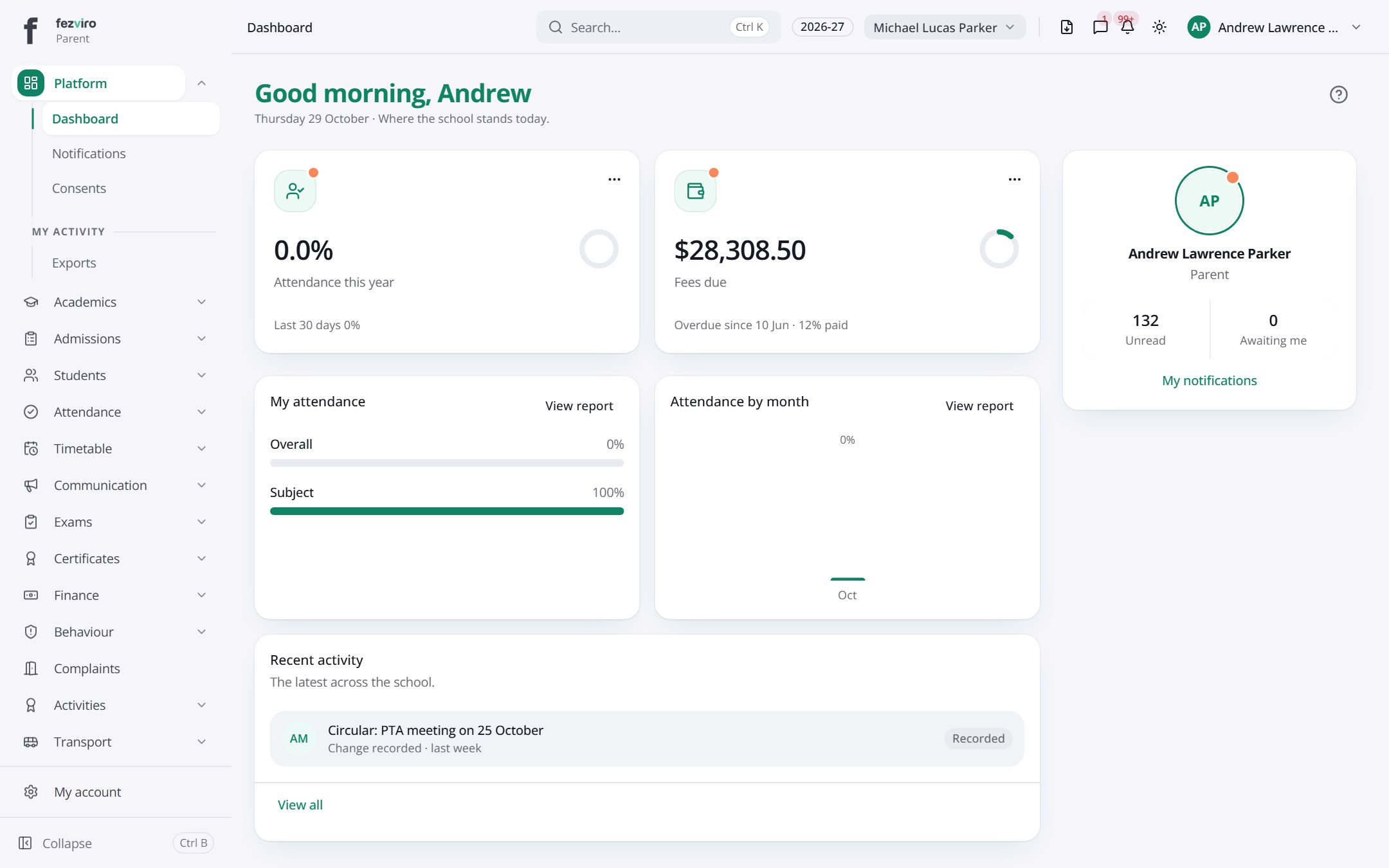This screenshot has width=1389, height=868.
Task: Click the 2026-27 academic year badge
Action: click(822, 27)
